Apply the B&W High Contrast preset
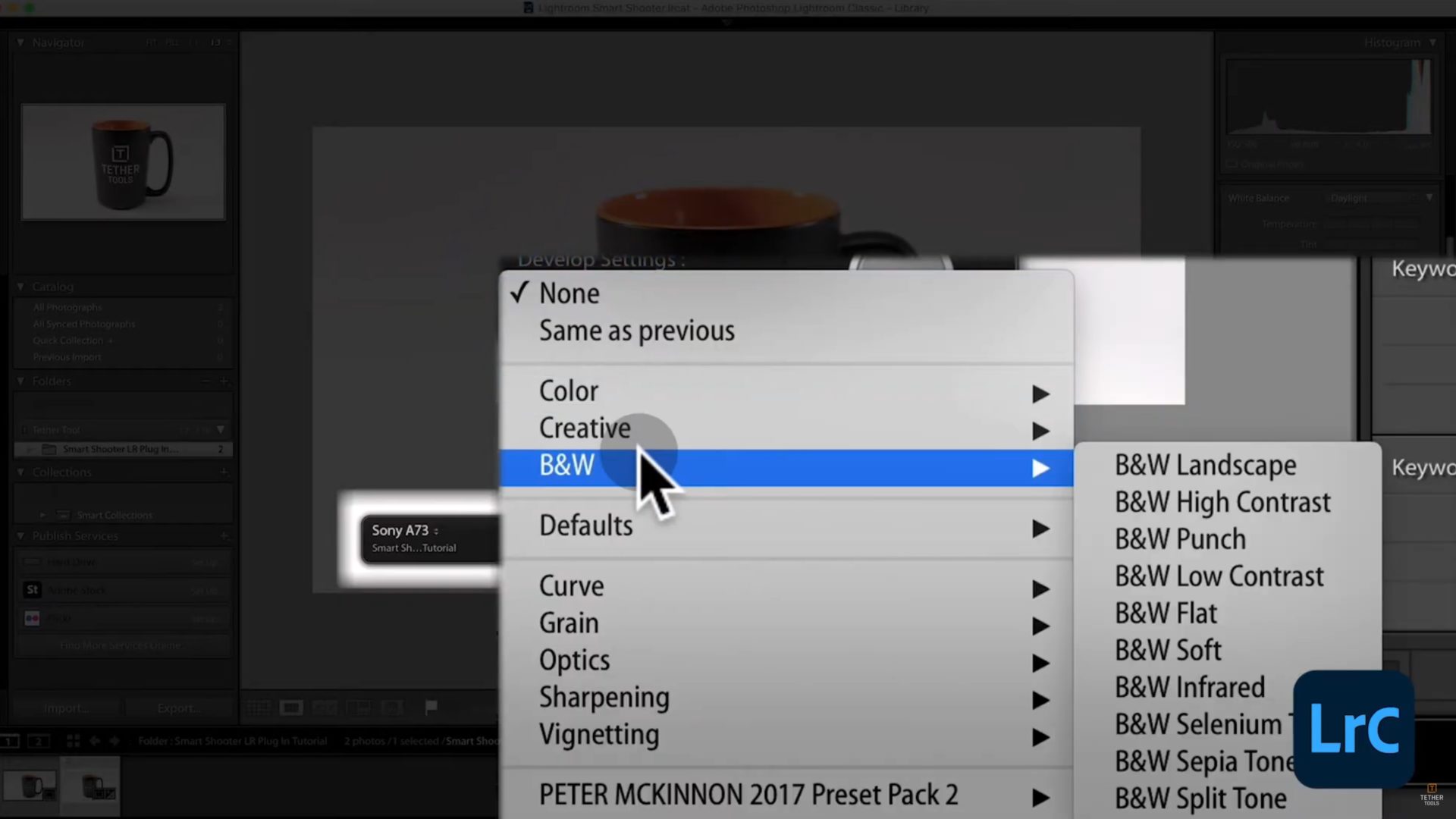Screen dimensions: 1456x819 (x=1228, y=502)
